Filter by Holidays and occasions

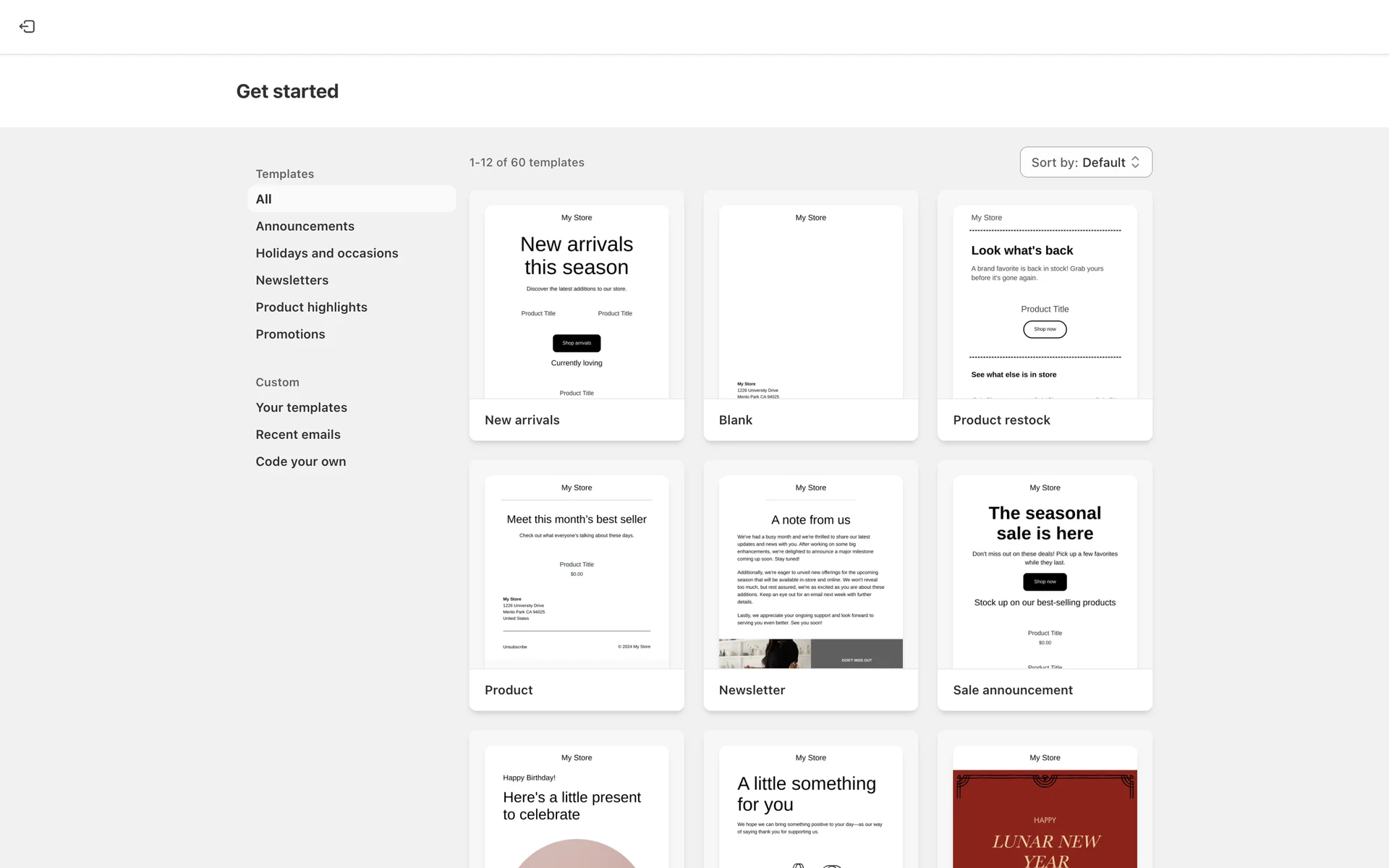pyautogui.click(x=326, y=253)
